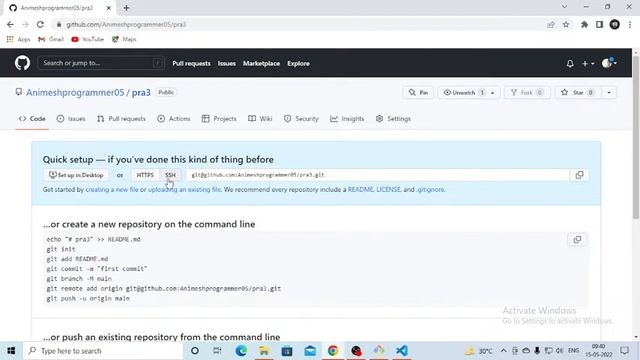Open the Maps bookmark
The height and width of the screenshot is (360, 640).
124,39
